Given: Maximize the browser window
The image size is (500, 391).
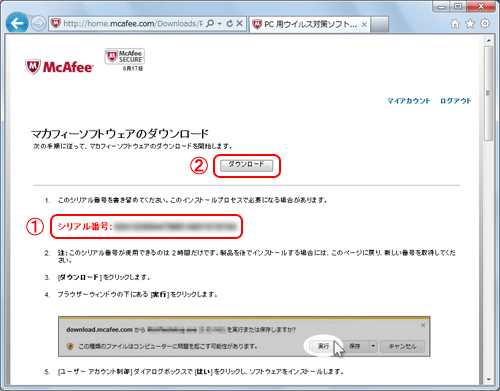Looking at the screenshot, I should coord(458,6).
